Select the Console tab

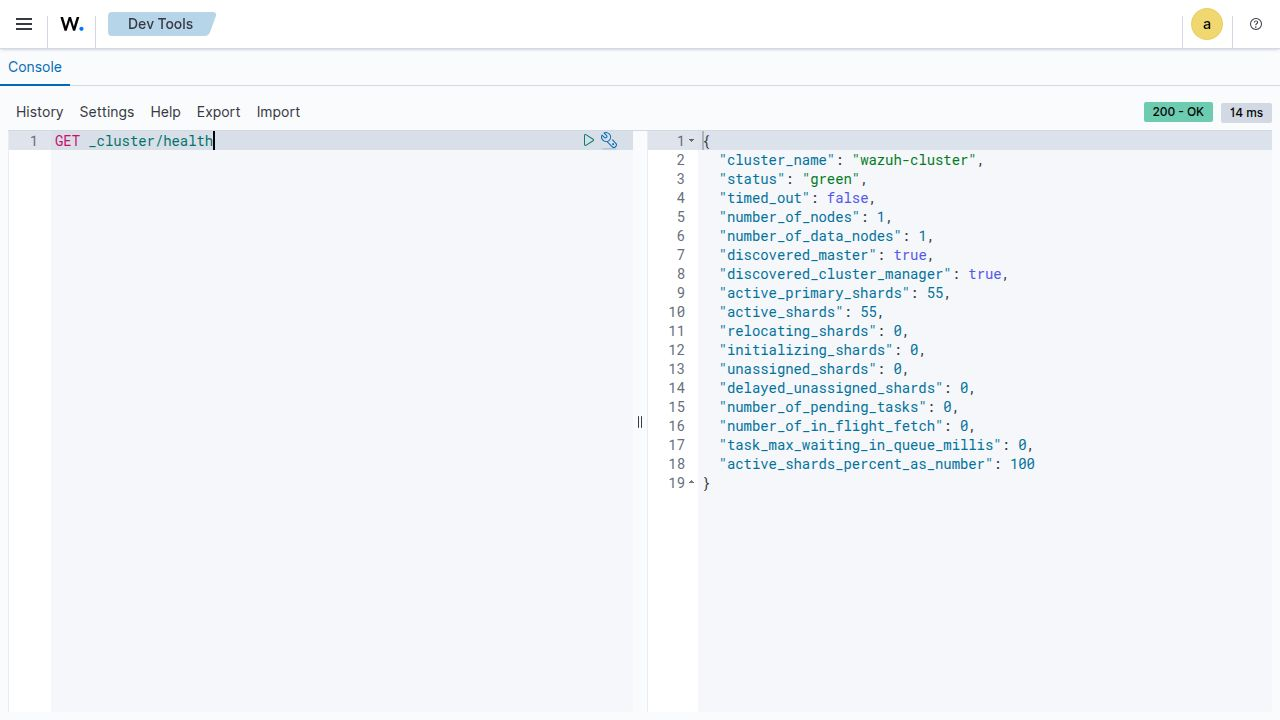click(x=35, y=67)
